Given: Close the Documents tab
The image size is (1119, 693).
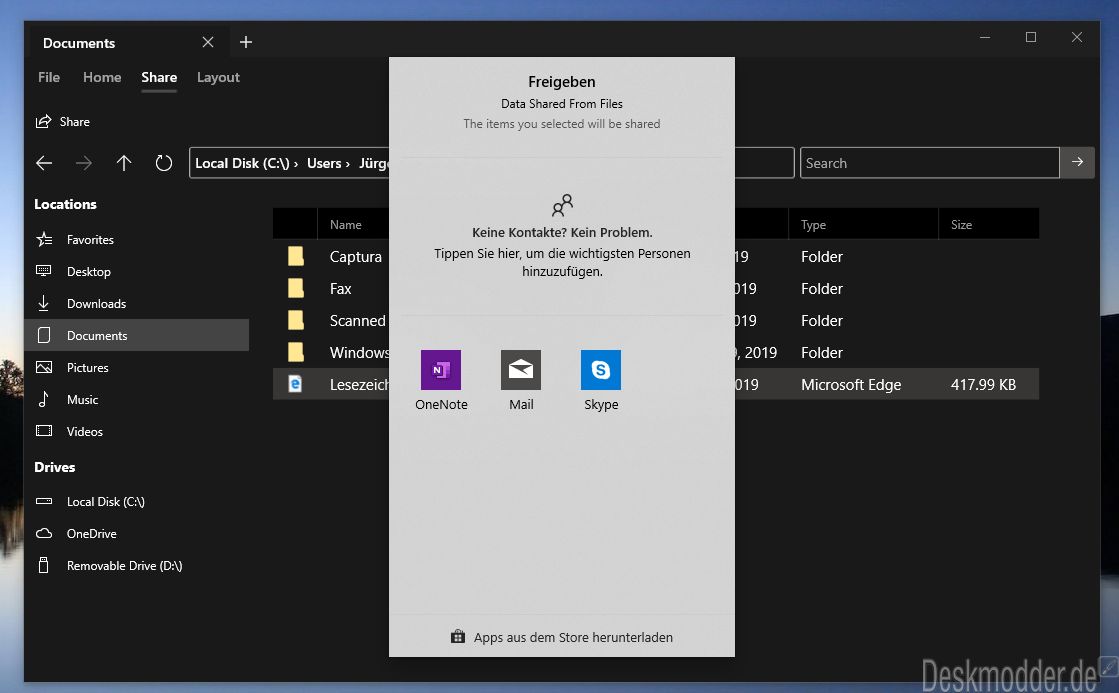Looking at the screenshot, I should 208,42.
